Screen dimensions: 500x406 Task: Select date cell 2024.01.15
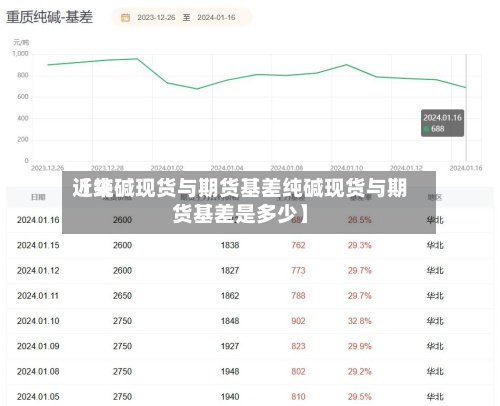tap(38, 245)
